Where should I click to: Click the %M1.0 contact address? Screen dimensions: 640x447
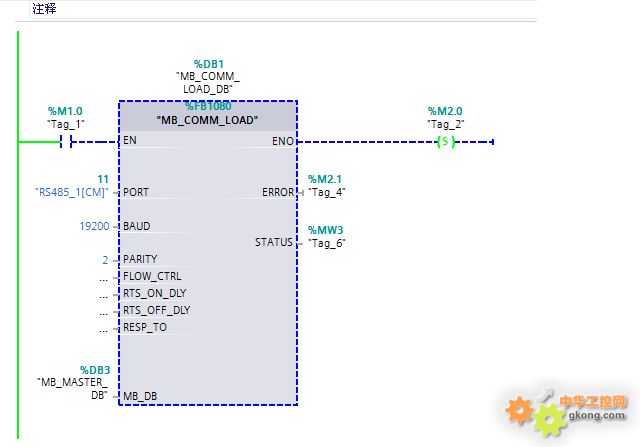[x=65, y=111]
